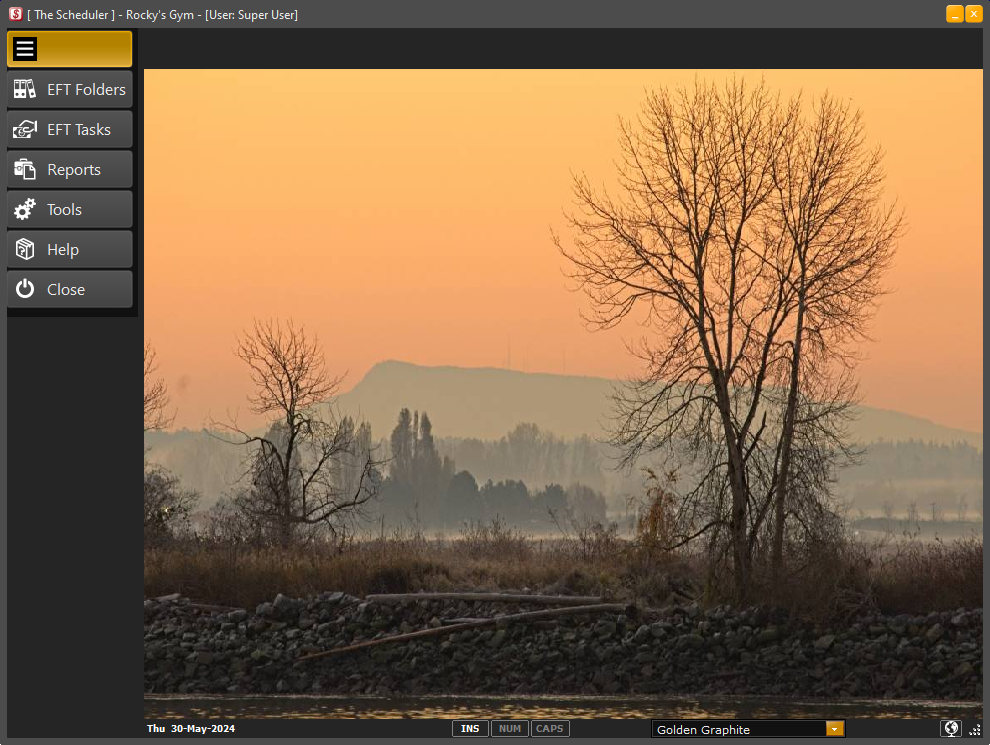
Task: Close the Scheduler window with orange X
Action: coord(974,14)
